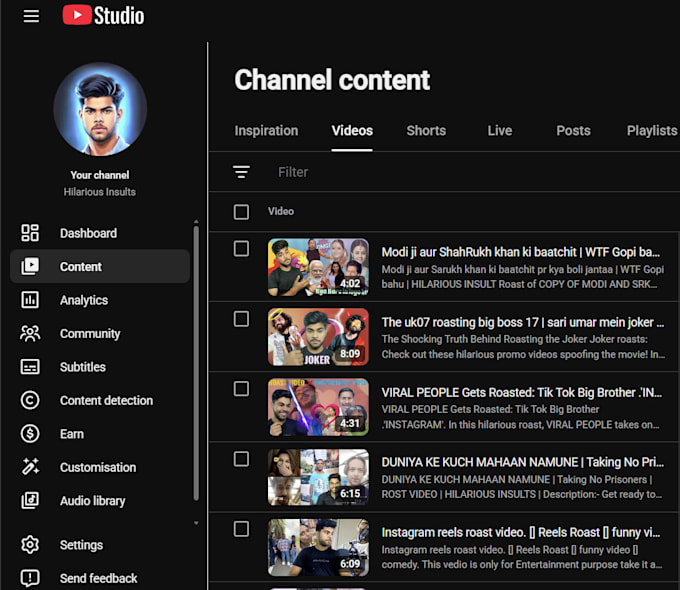
Task: Click the Channel content heading
Action: (332, 80)
